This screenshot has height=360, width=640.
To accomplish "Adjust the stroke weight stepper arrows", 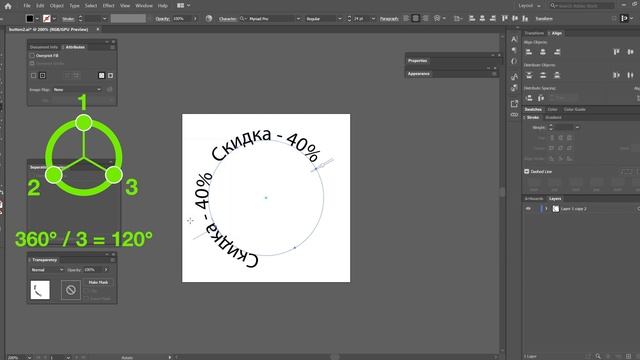I will point(80,18).
